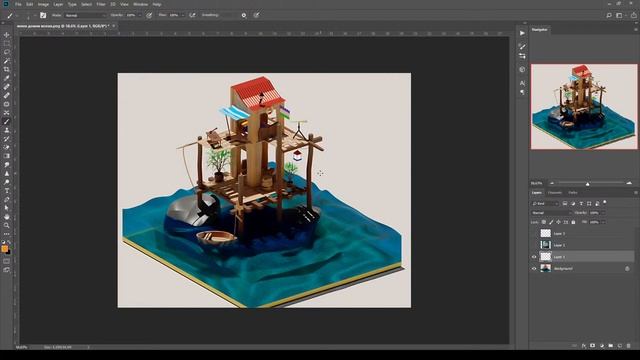Show Layer 2 via its visibility box

pyautogui.click(x=534, y=245)
